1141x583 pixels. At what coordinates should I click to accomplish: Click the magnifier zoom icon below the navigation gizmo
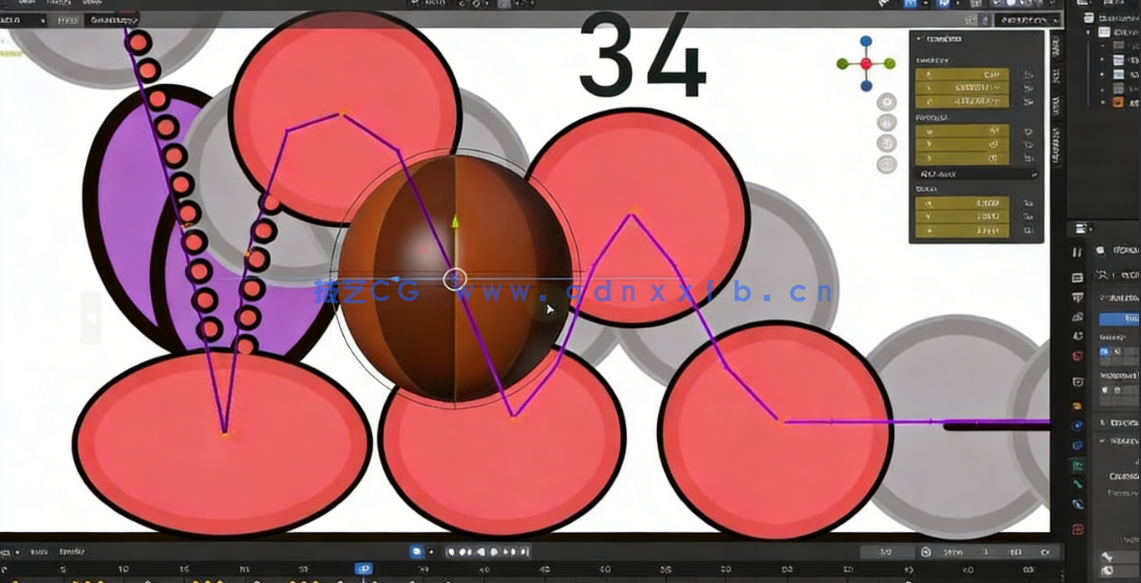885,102
